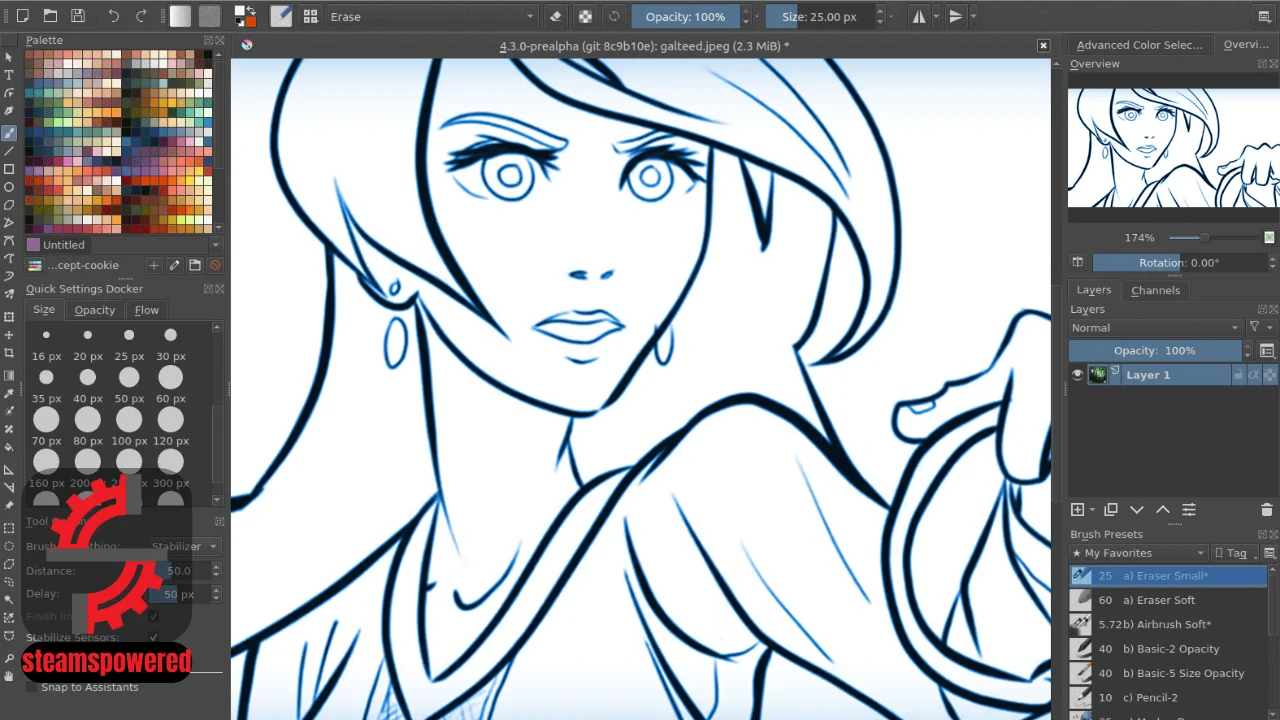Adjust the toolbar Opacity 100% slider
This screenshot has height=720, width=1280.
pos(686,16)
